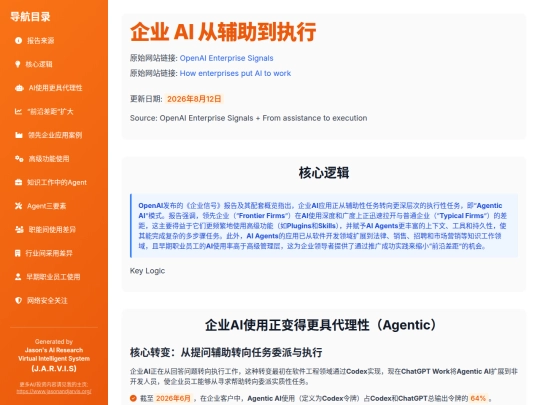Open the jasonandjarvis.org link in sidebar footer
Screen dimensions: 540x405
54,392
